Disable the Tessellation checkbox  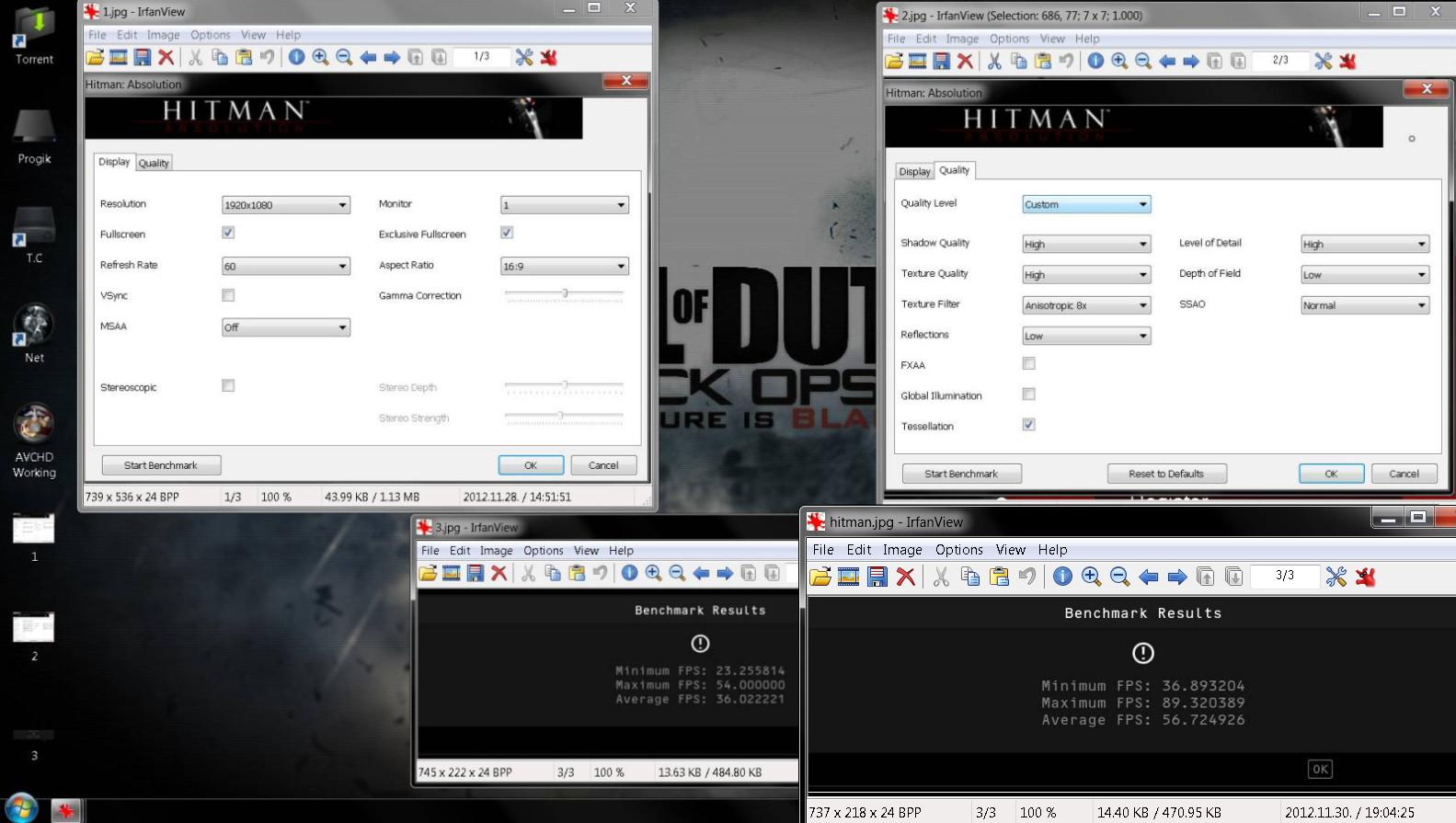point(1028,424)
